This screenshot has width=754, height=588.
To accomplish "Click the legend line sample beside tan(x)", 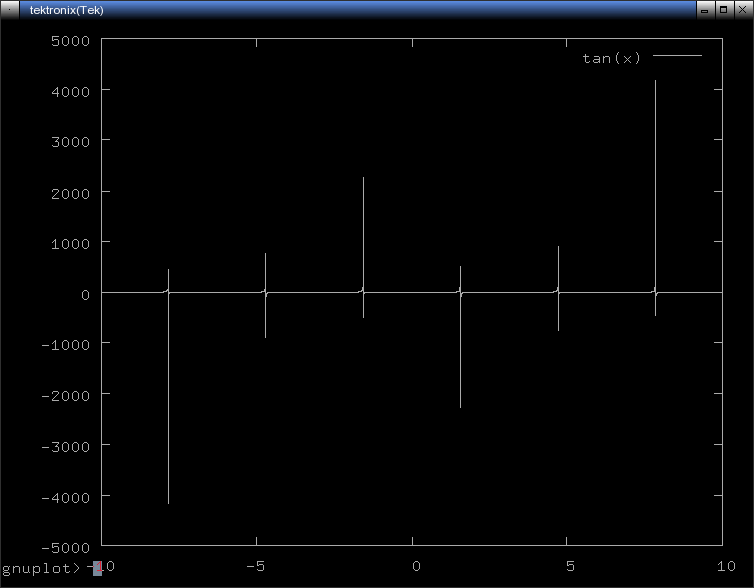I will point(678,55).
